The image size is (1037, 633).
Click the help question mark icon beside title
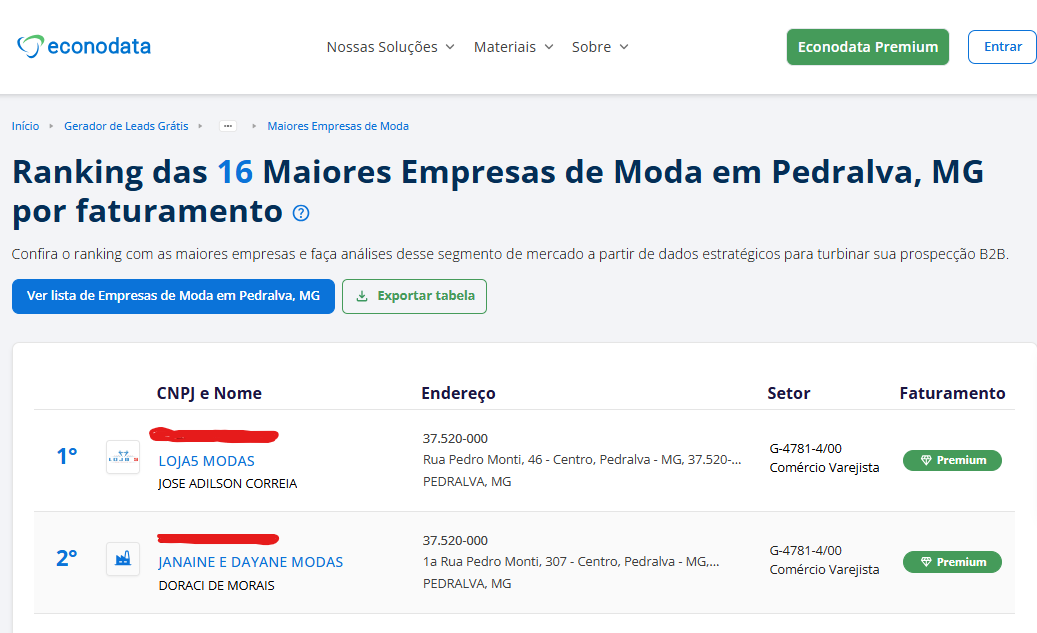tap(301, 213)
